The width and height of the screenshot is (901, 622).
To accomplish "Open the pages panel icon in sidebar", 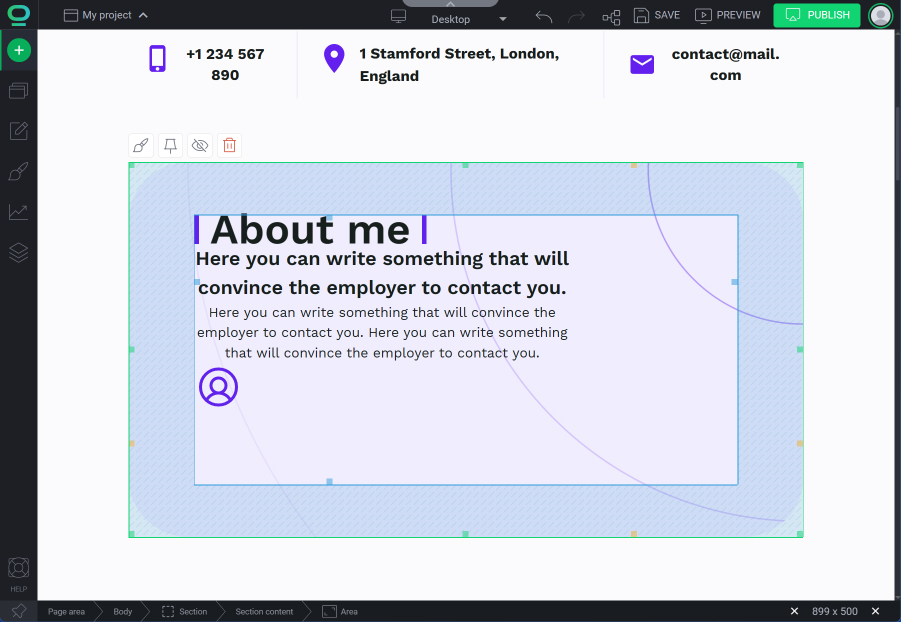I will [18, 90].
